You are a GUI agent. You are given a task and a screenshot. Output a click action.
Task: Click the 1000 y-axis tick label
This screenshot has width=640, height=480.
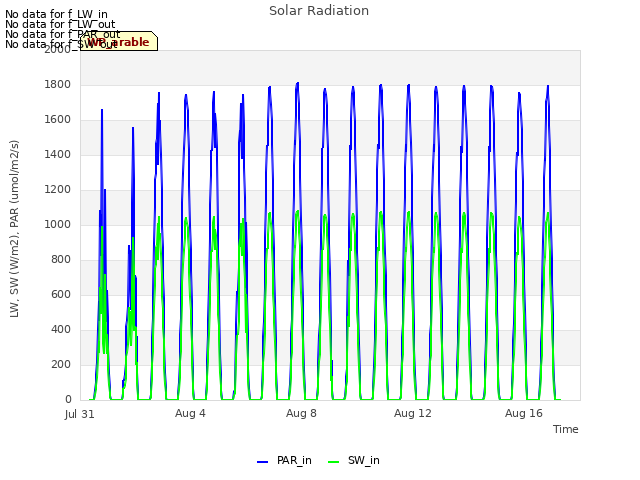[58, 224]
